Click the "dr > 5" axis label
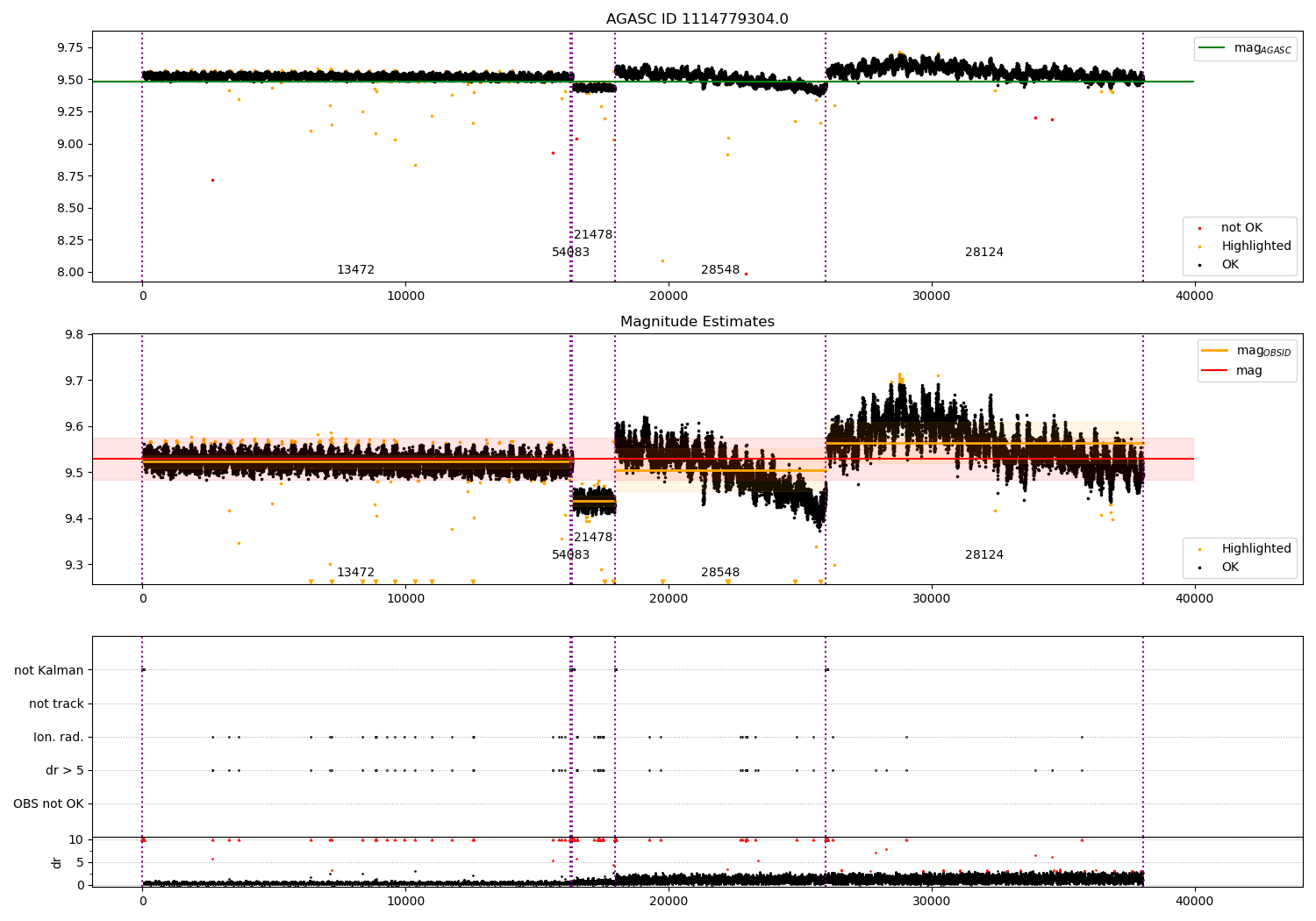The image size is (1316, 921). click(x=65, y=770)
